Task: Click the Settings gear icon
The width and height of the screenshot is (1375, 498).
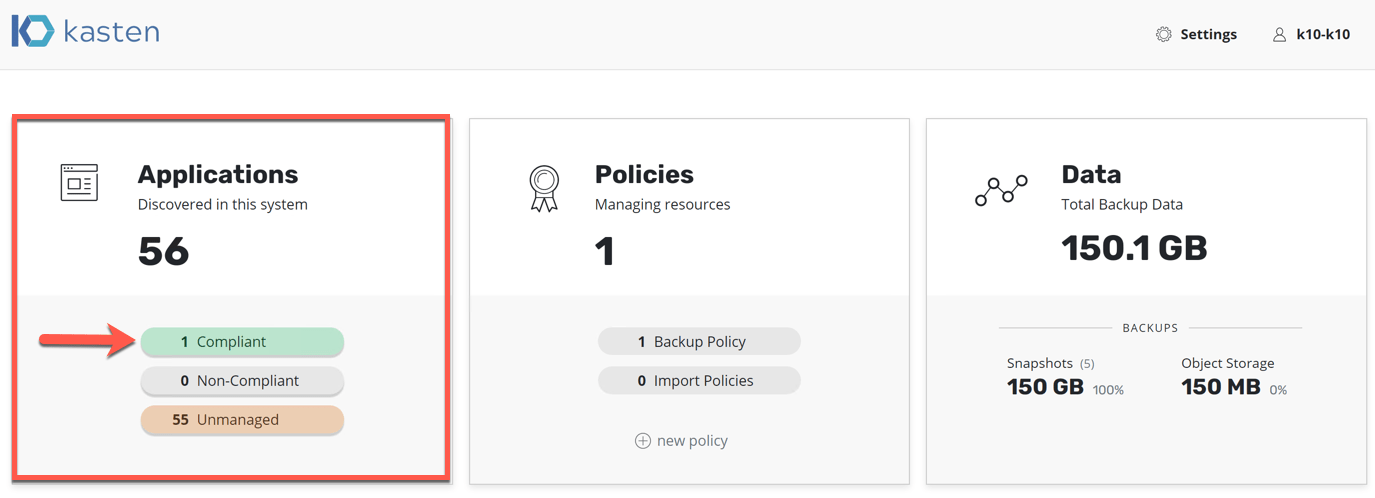Action: click(x=1163, y=34)
